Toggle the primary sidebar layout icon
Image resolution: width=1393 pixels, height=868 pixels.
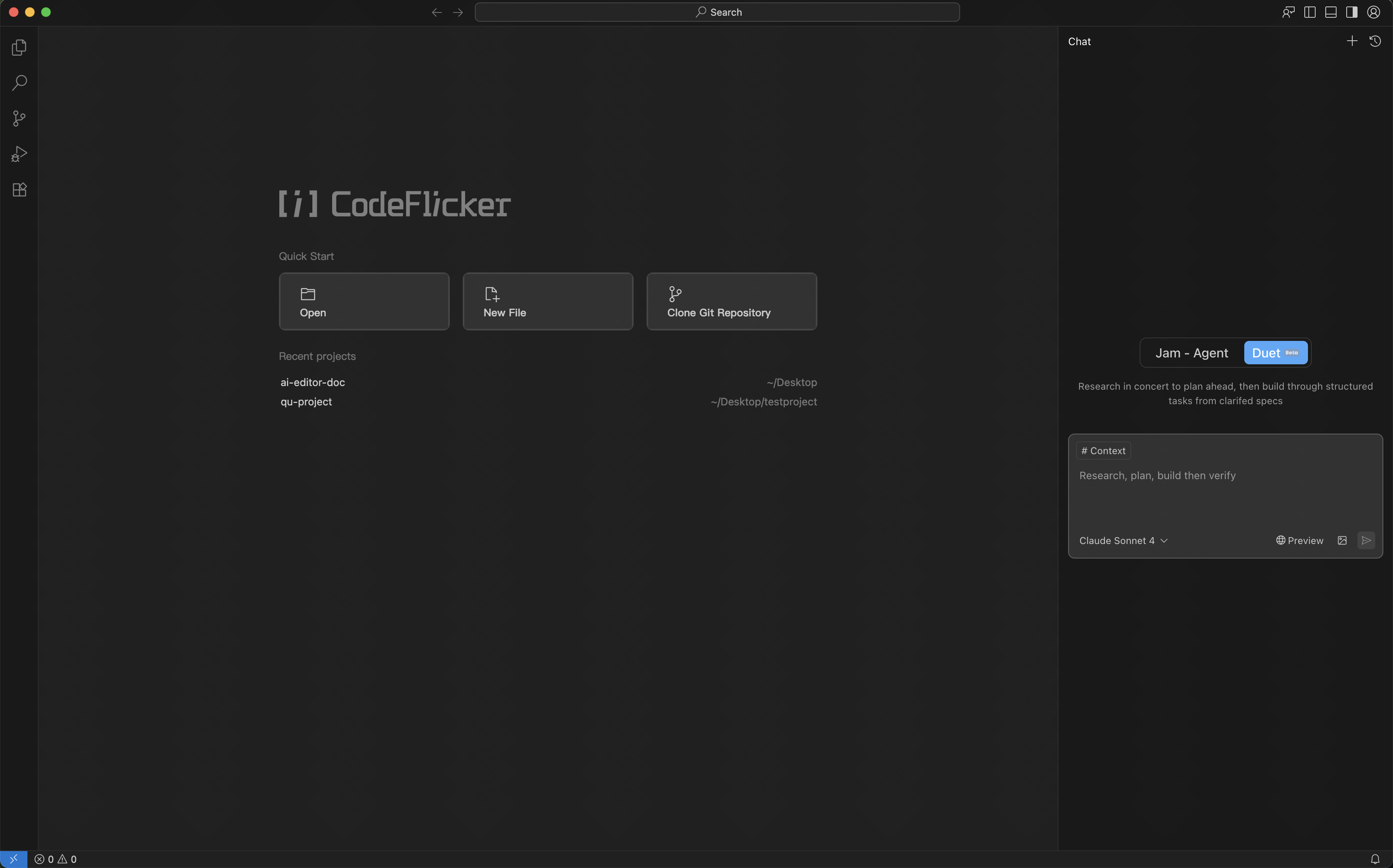click(x=1310, y=12)
